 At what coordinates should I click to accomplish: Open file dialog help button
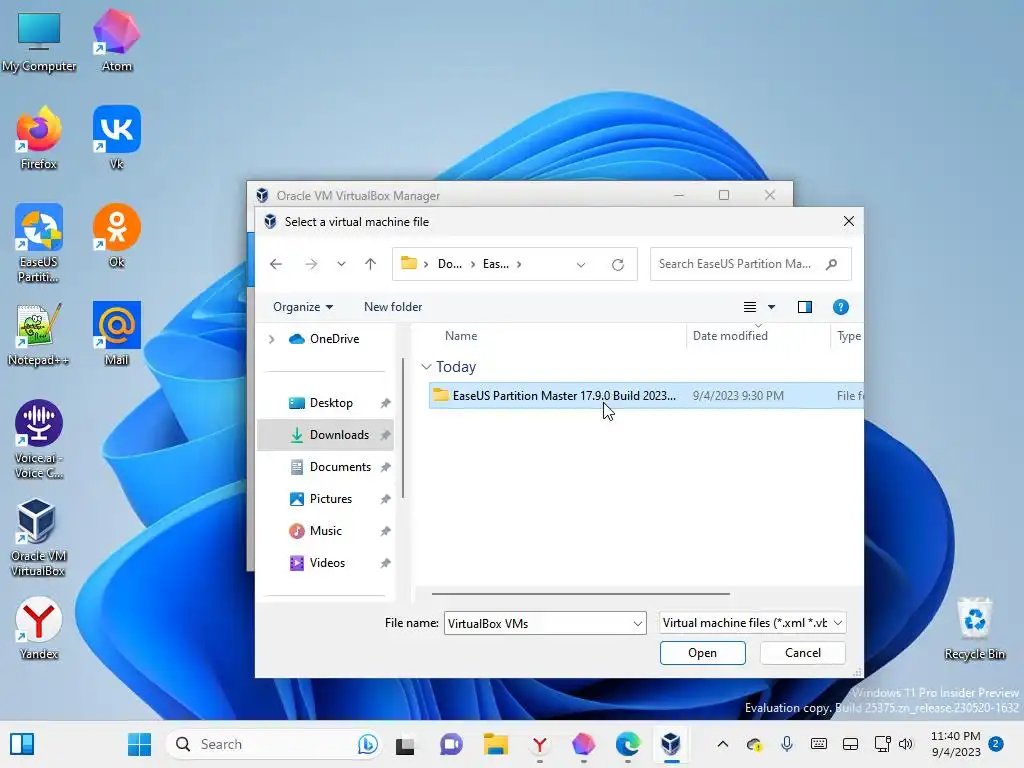(840, 307)
